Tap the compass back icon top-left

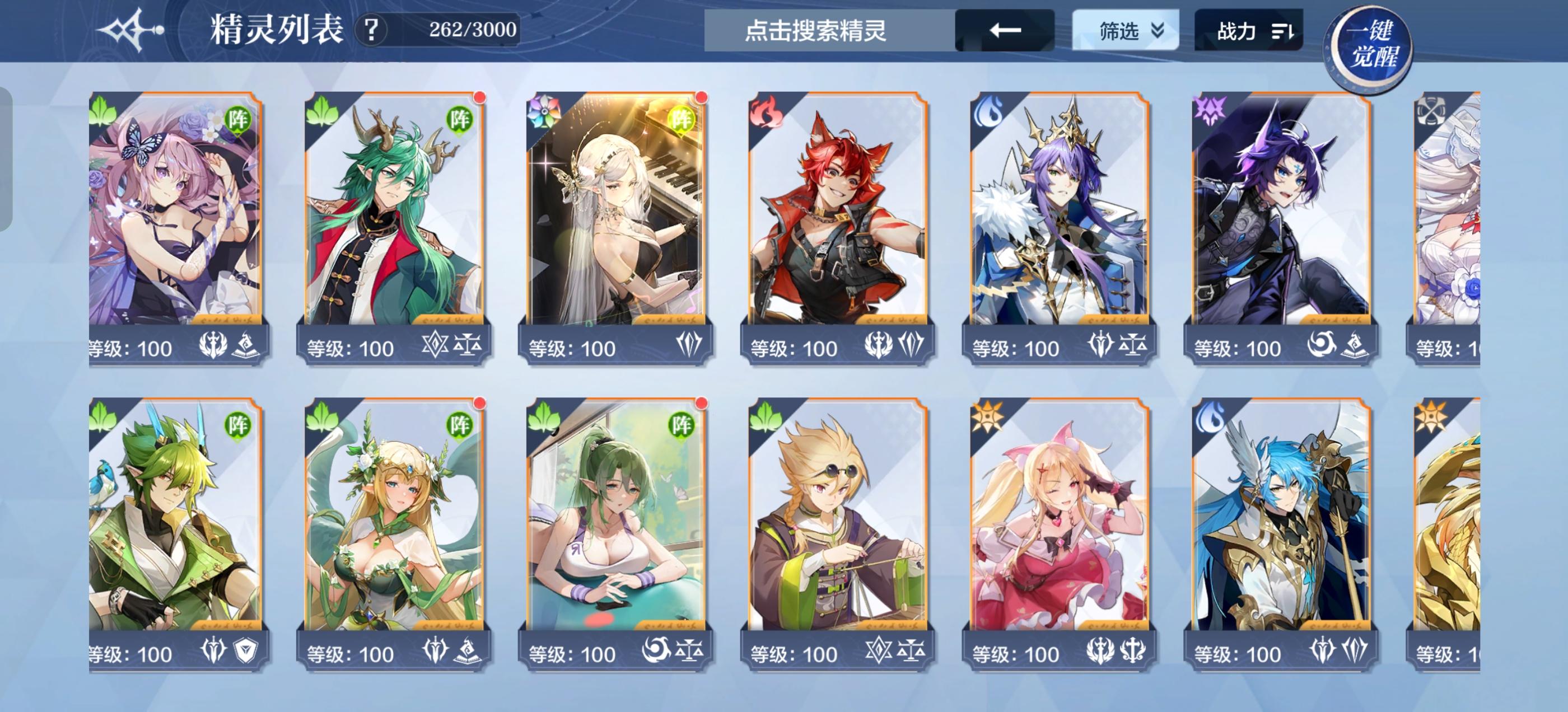click(132, 29)
